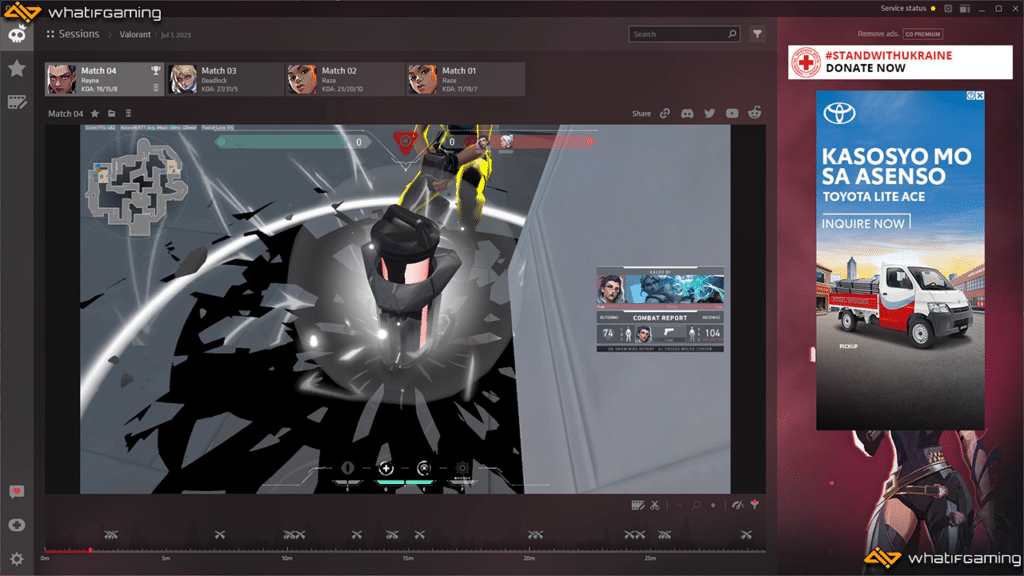
Task: Click the Sessions breadcrumb link
Action: (78, 34)
